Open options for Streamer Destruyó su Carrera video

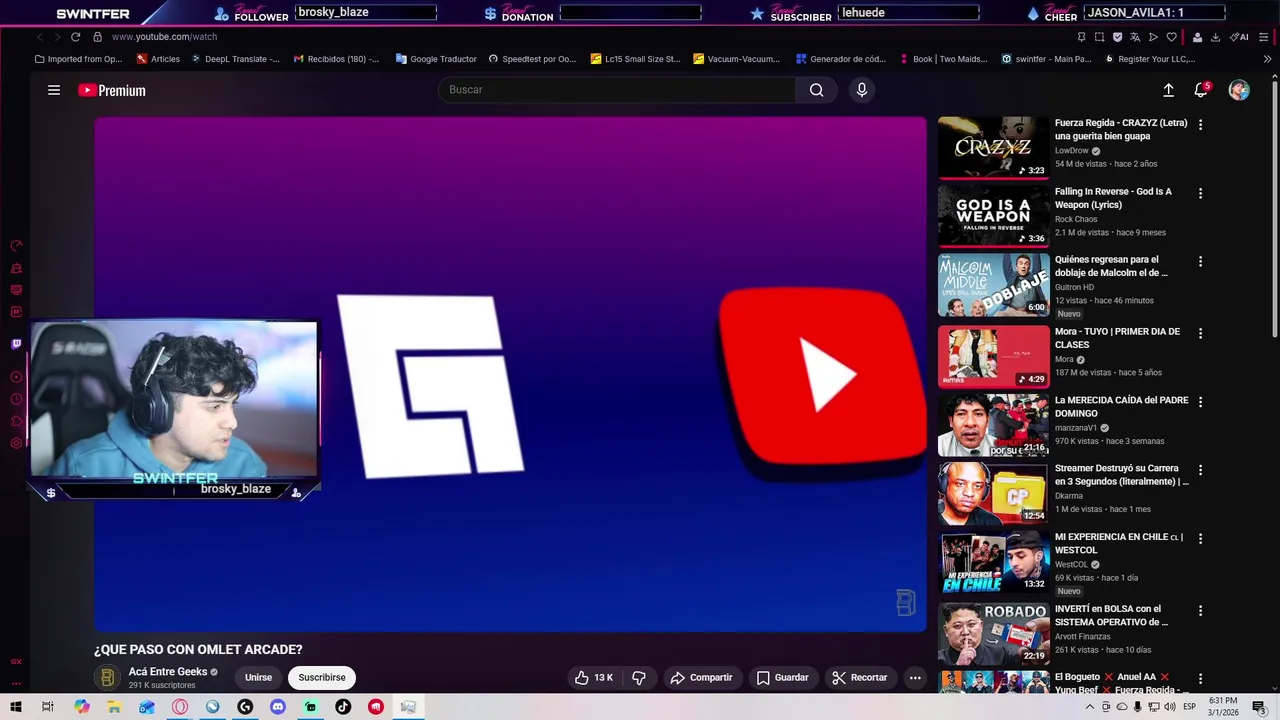coord(1200,470)
